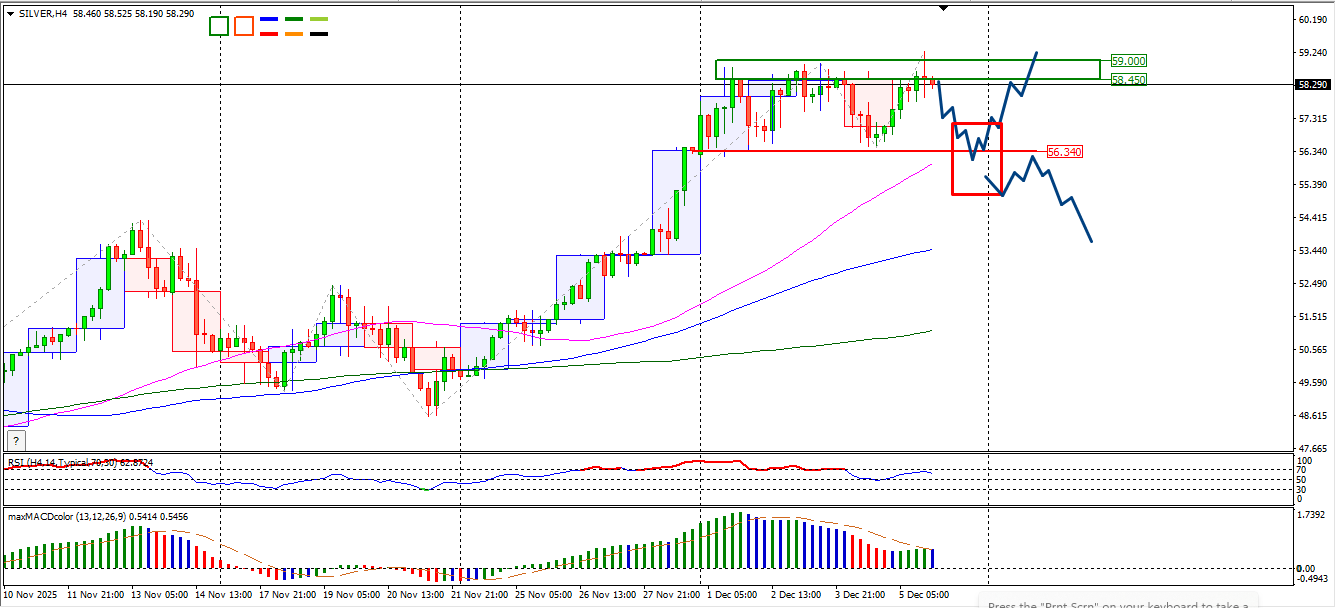Click the current price tag 58.290

[x=1312, y=85]
